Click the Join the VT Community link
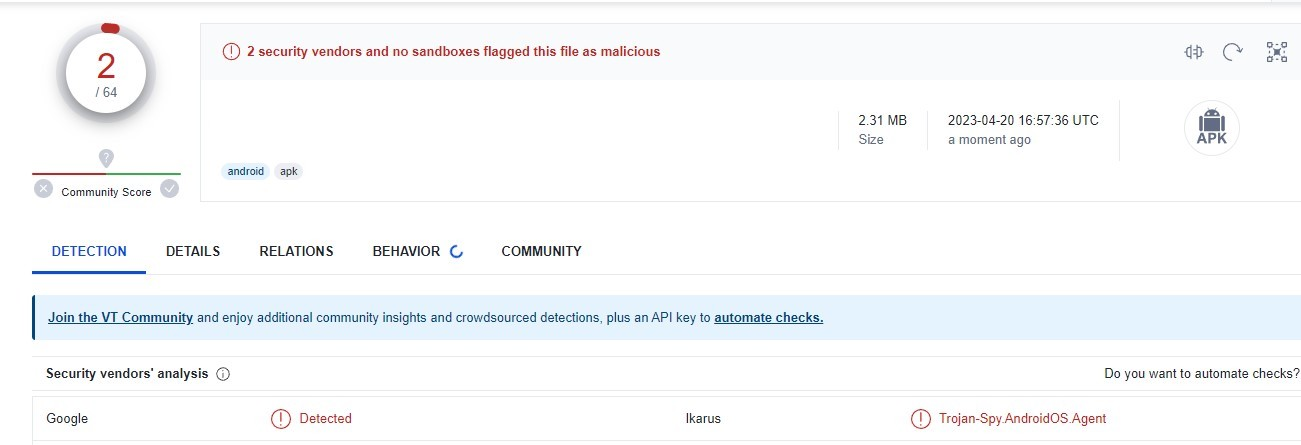Screen dimensions: 1301x445 [x=120, y=318]
